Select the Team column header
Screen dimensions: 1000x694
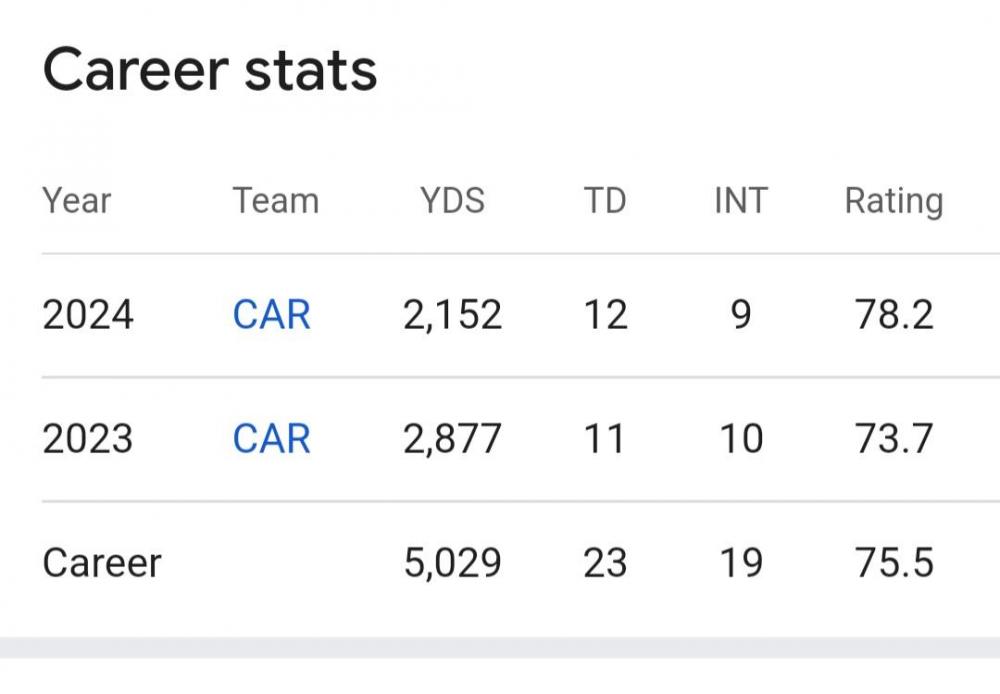[x=276, y=201]
